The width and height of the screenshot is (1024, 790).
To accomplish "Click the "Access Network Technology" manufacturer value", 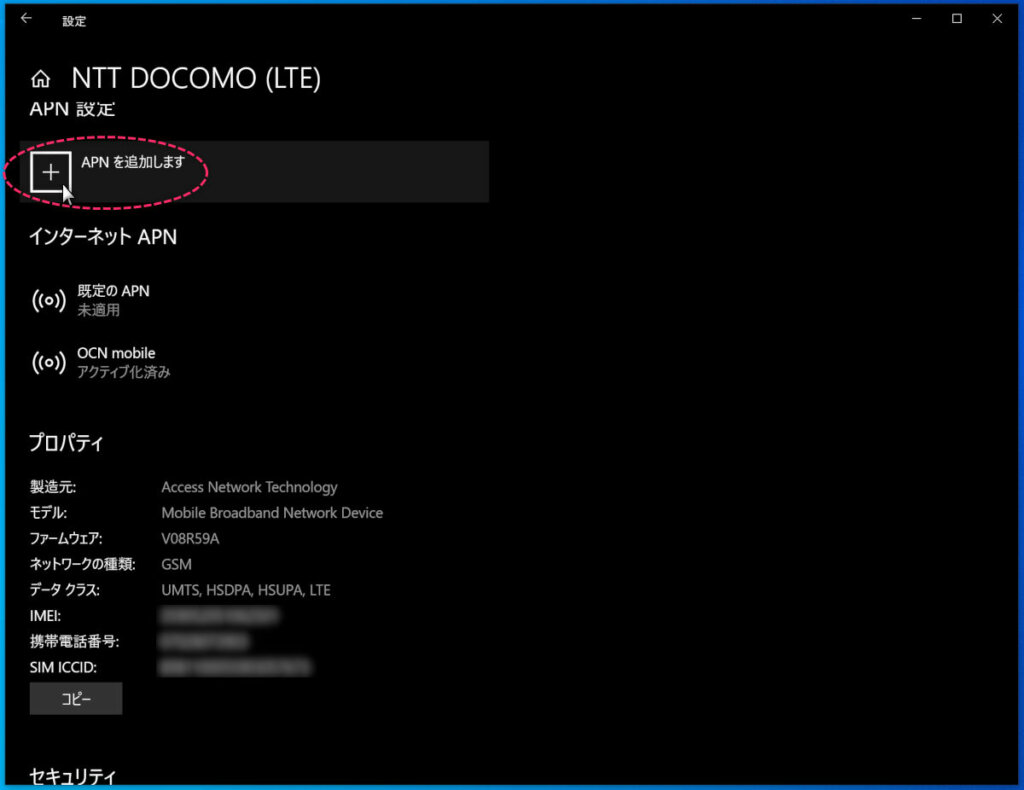I will point(249,488).
